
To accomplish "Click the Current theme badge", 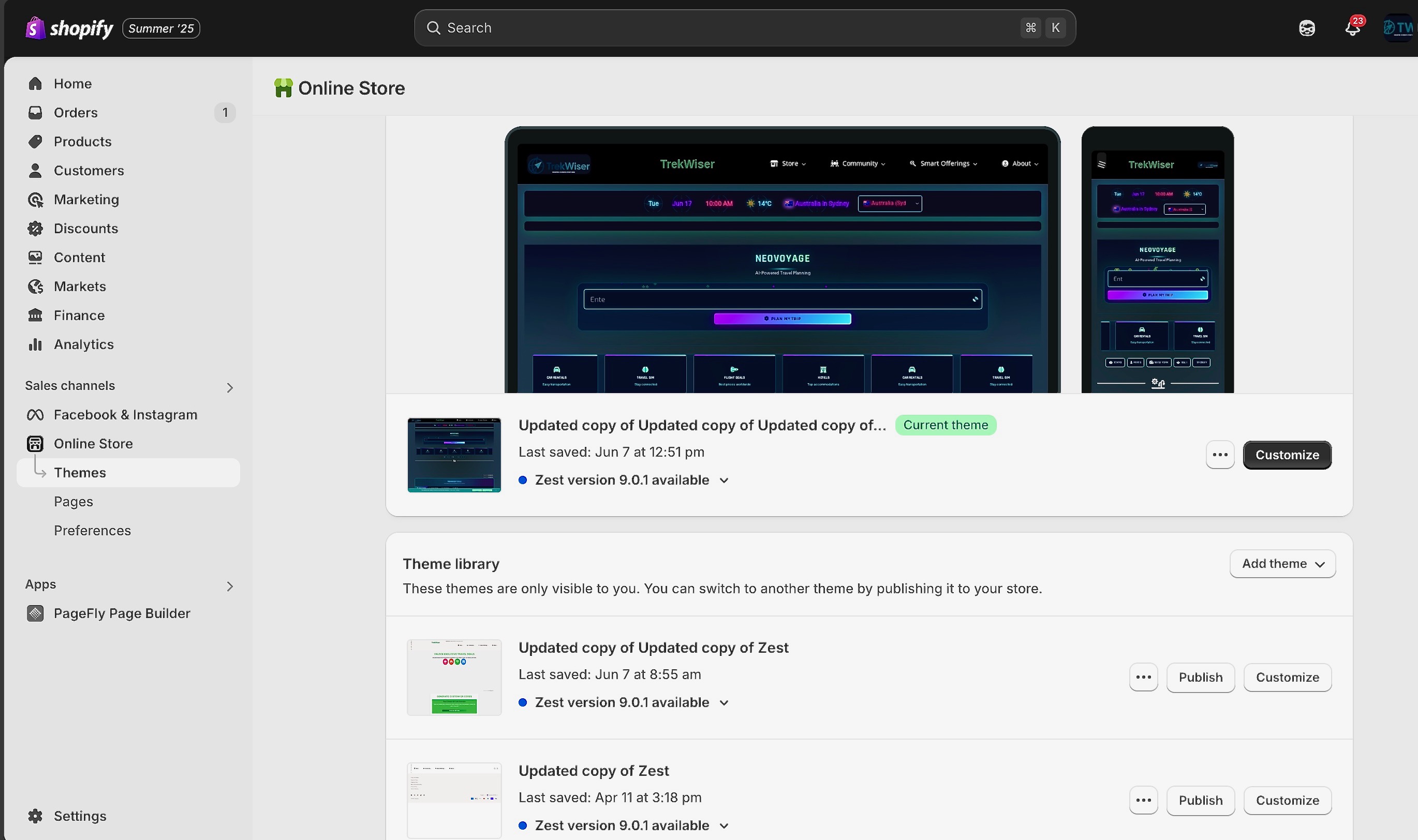I will (x=946, y=425).
